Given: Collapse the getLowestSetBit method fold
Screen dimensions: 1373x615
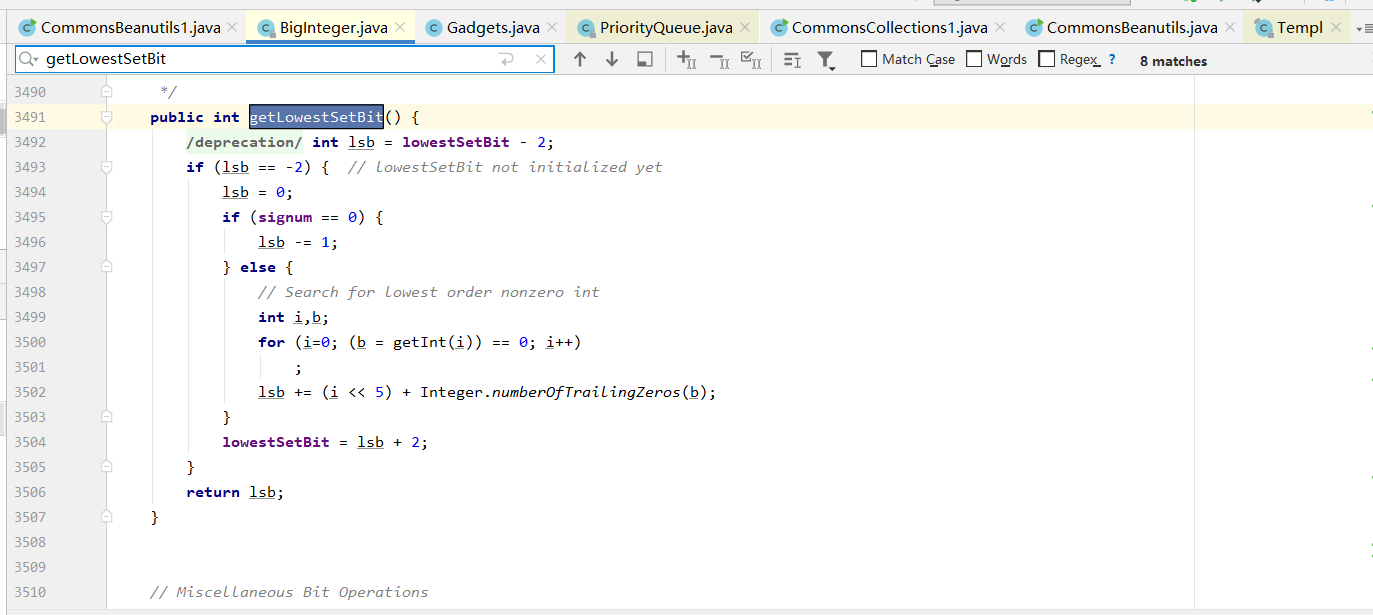Looking at the screenshot, I should point(107,117).
